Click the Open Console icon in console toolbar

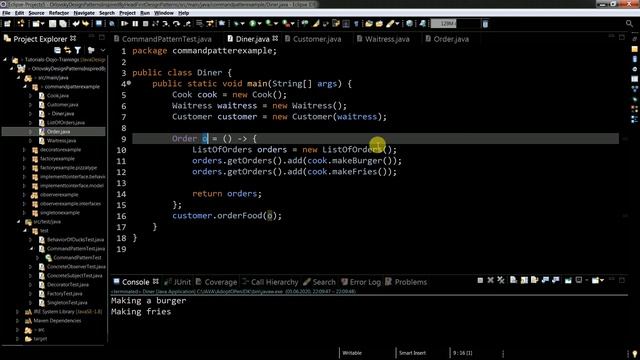point(596,280)
